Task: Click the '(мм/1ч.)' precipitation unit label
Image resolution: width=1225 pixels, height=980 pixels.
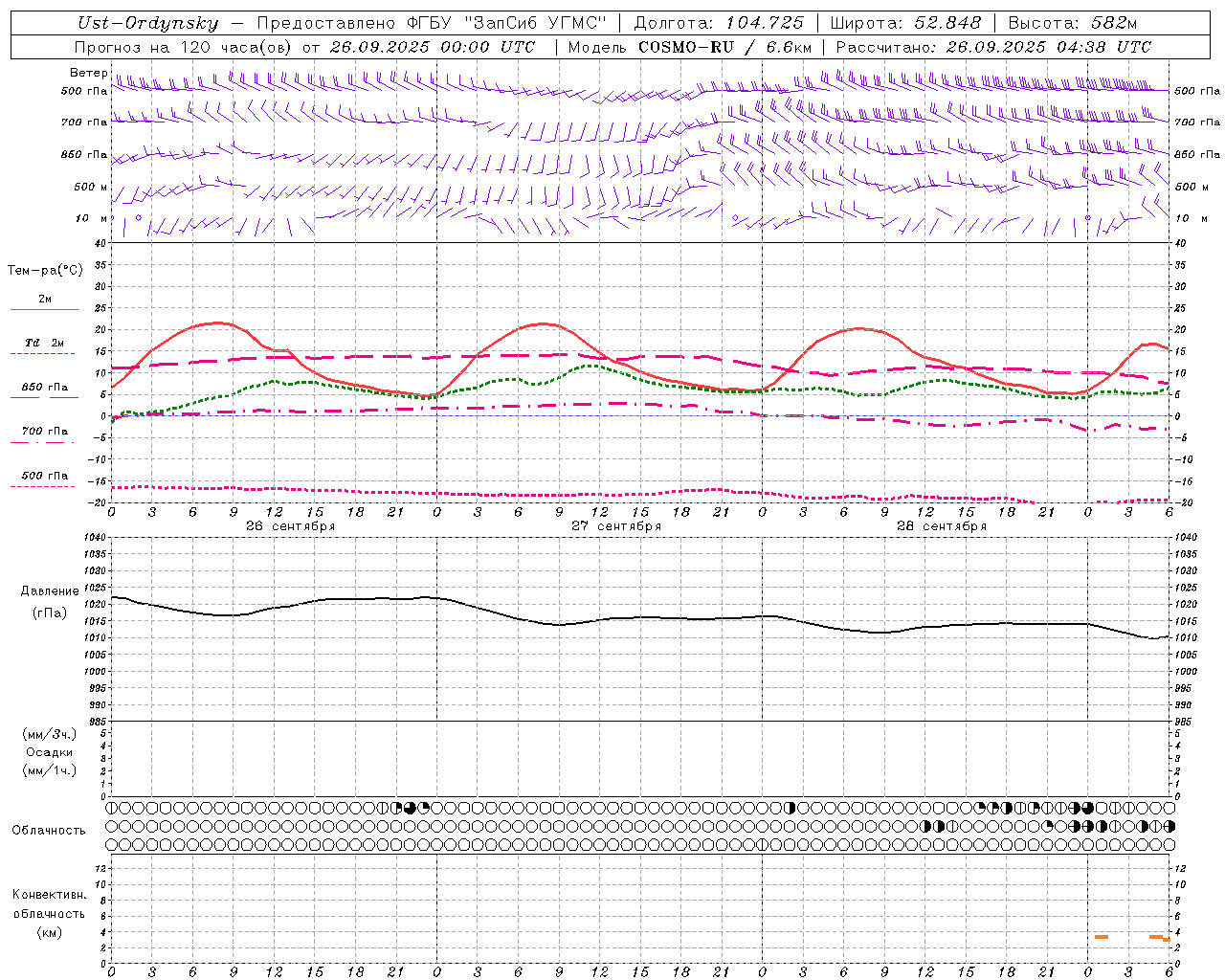Action: pos(50,770)
